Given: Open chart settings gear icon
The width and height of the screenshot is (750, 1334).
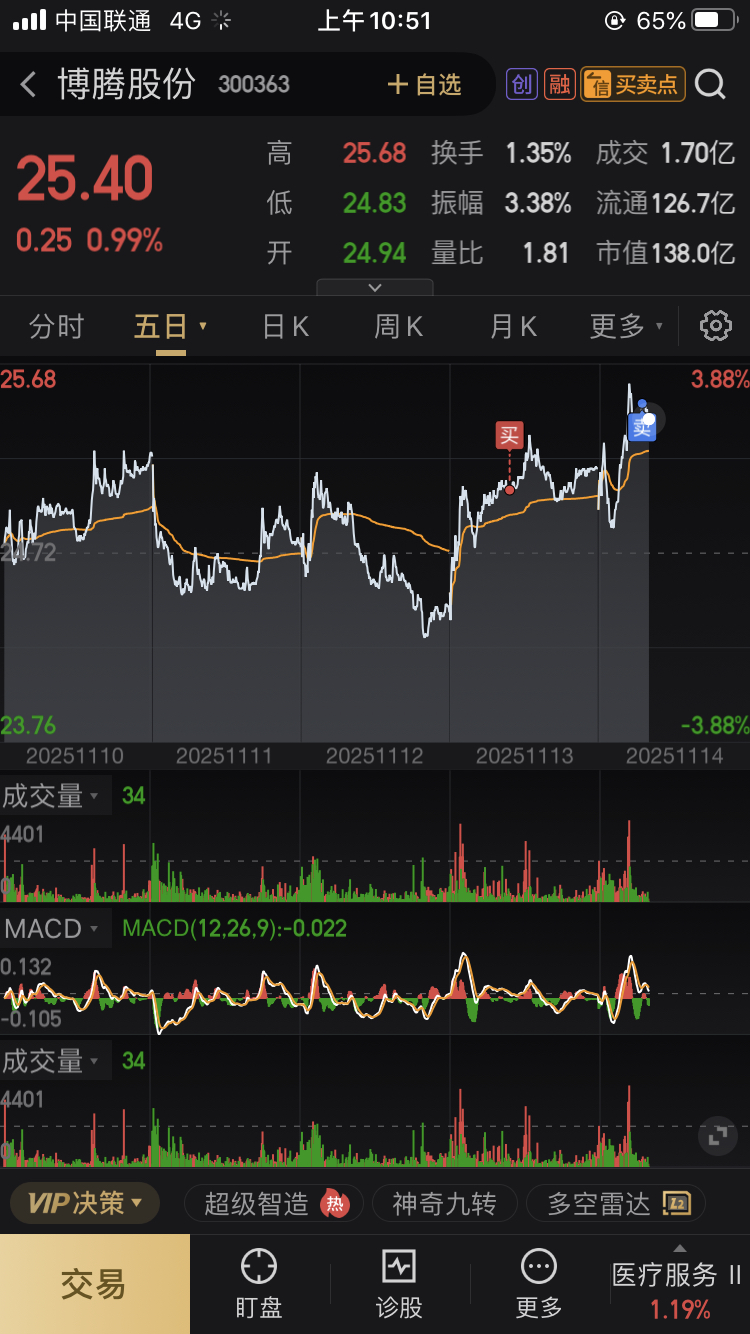Looking at the screenshot, I should [716, 326].
